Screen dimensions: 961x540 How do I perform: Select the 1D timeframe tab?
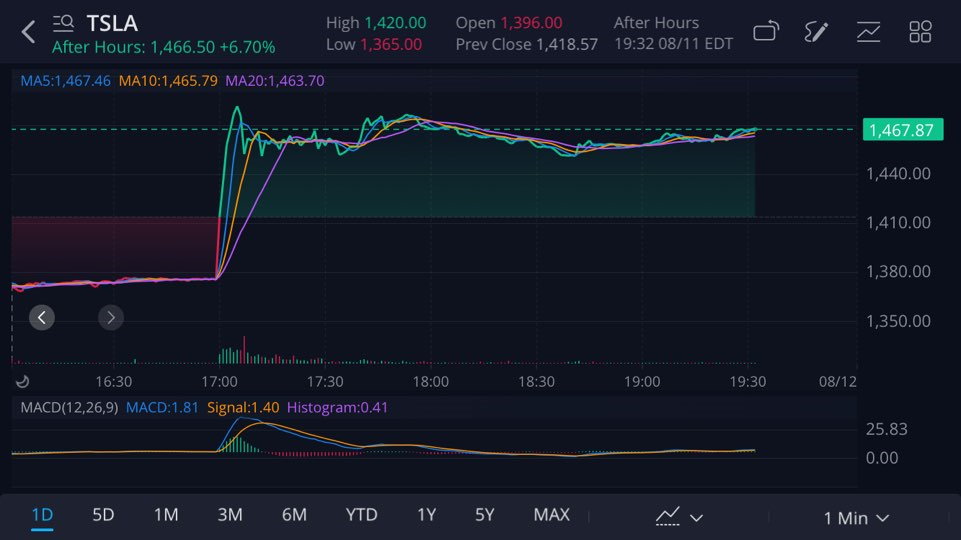(x=42, y=515)
